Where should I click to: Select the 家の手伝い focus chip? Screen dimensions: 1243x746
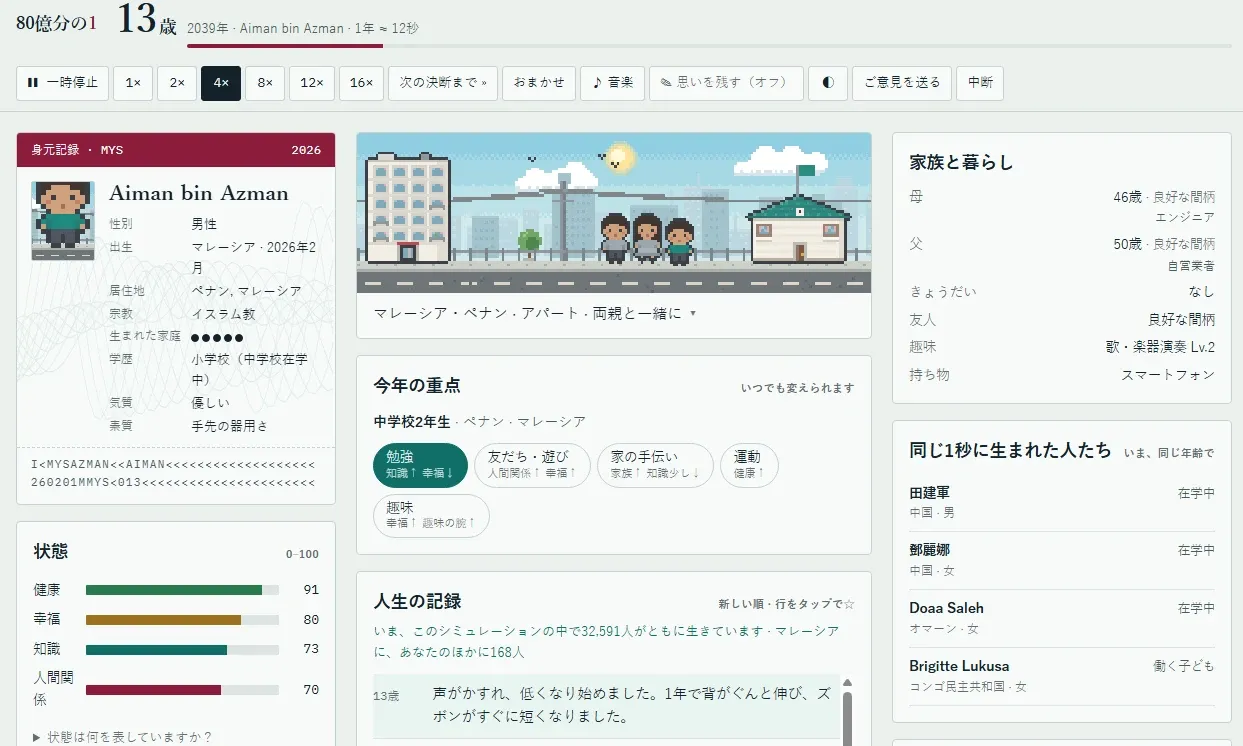point(655,465)
